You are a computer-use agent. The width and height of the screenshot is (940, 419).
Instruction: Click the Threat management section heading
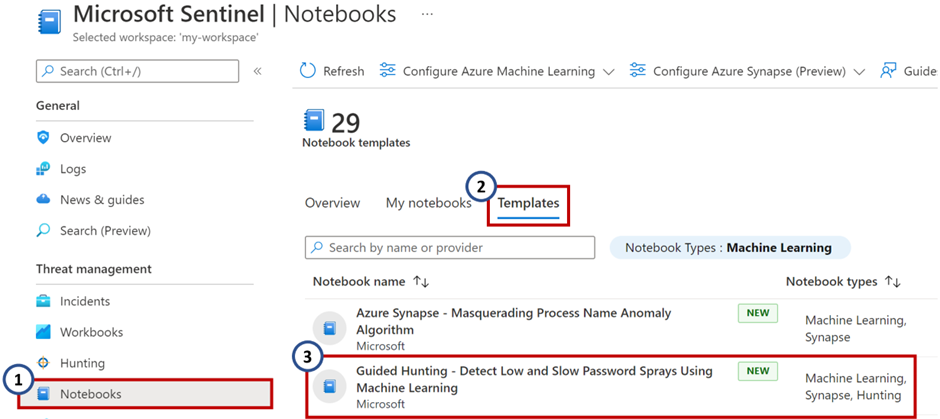click(x=94, y=269)
